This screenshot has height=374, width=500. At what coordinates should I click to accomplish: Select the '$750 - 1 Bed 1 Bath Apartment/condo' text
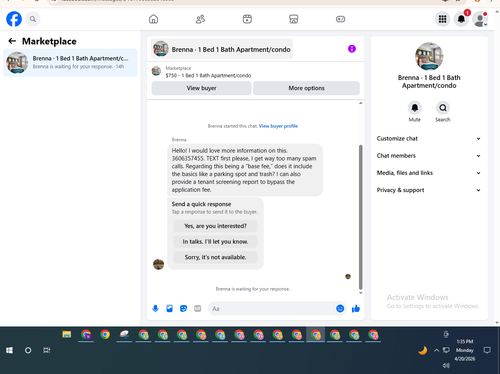point(208,75)
